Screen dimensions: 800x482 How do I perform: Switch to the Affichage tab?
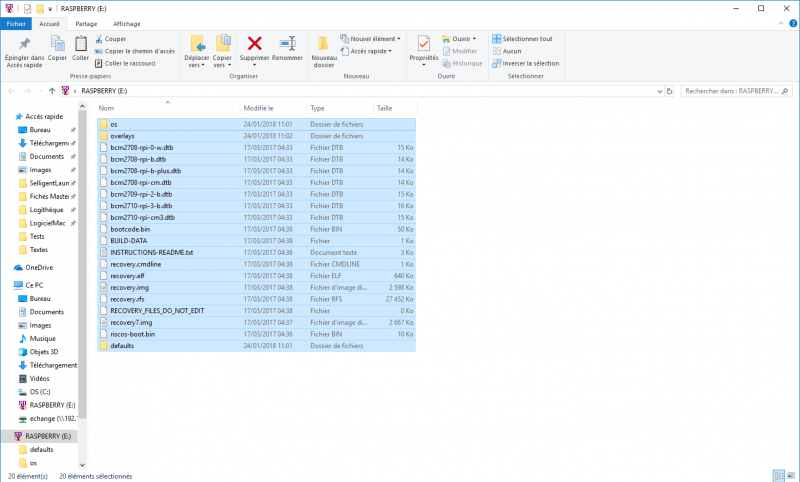point(127,23)
